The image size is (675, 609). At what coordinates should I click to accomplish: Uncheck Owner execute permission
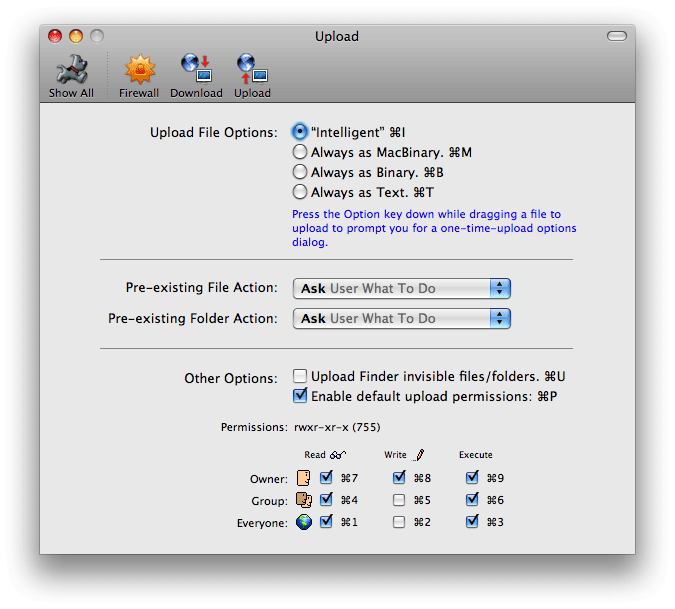(472, 478)
